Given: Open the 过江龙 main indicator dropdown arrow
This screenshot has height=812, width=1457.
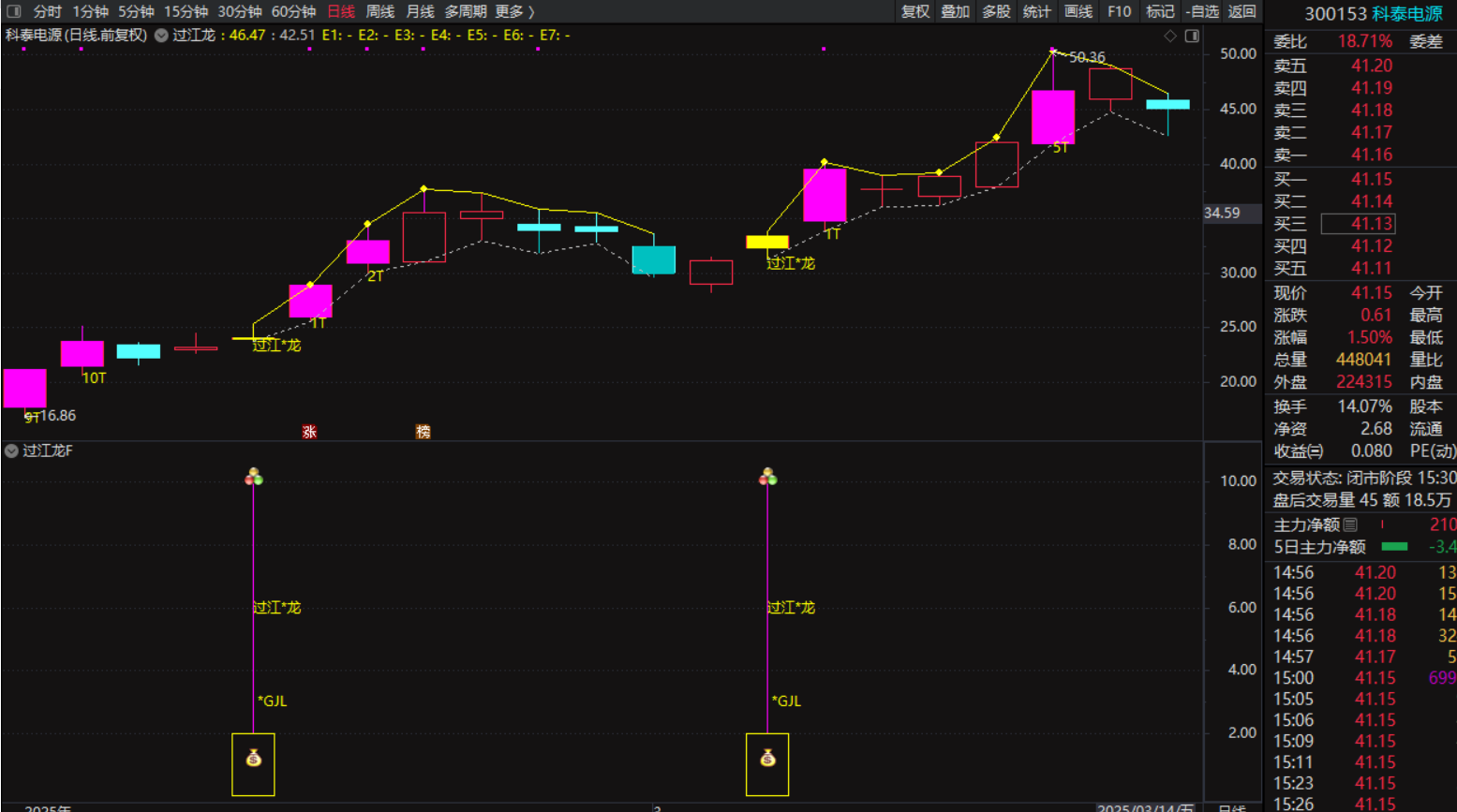Looking at the screenshot, I should 161,36.
